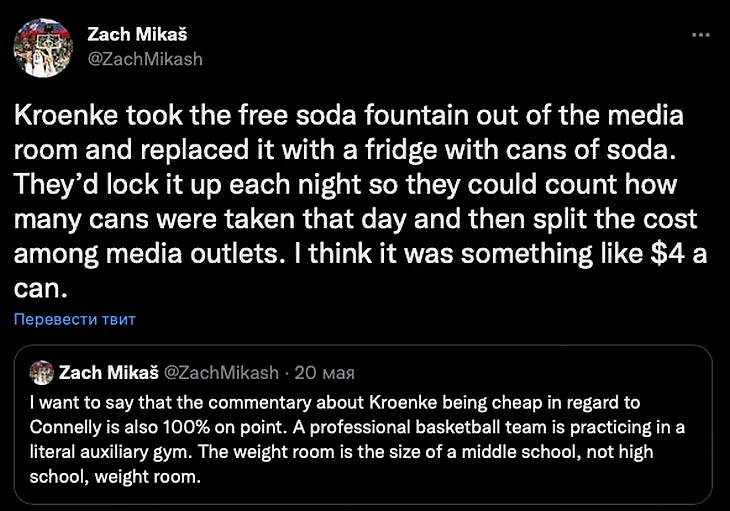Open the tweet's three-dot more options
Viewport: 730px width, 511px height.
703,34
